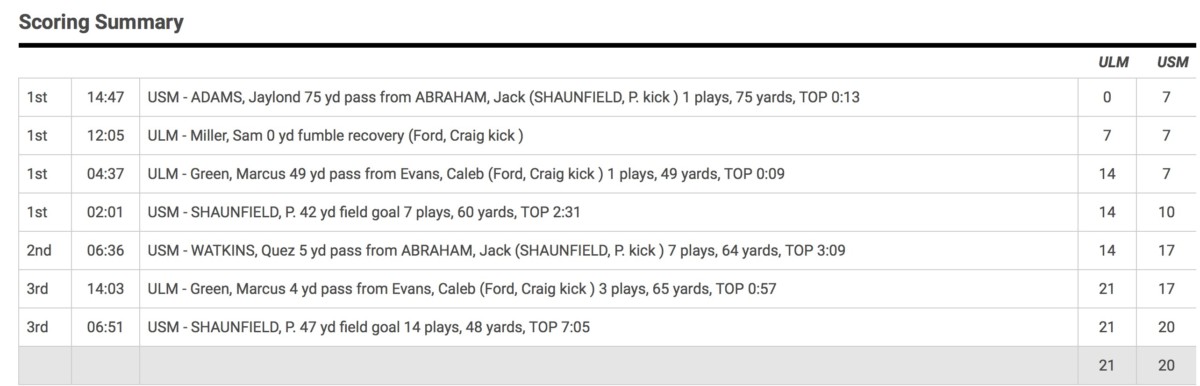
Task: Click the 02:01 time cell
Action: 105,212
